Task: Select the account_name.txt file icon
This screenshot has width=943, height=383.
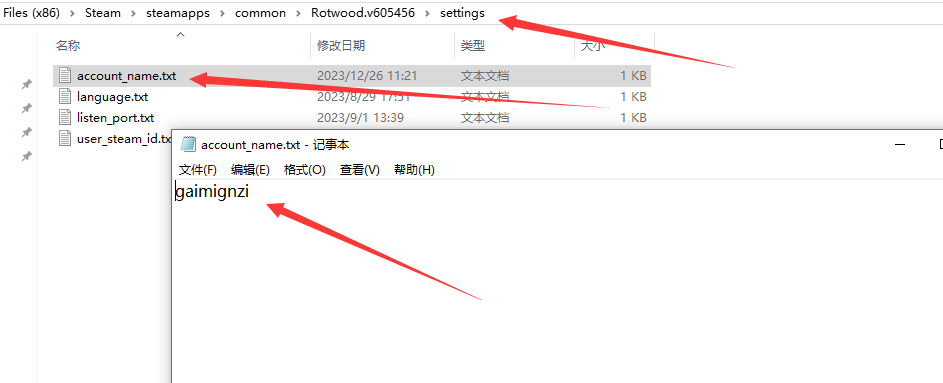Action: pyautogui.click(x=65, y=76)
